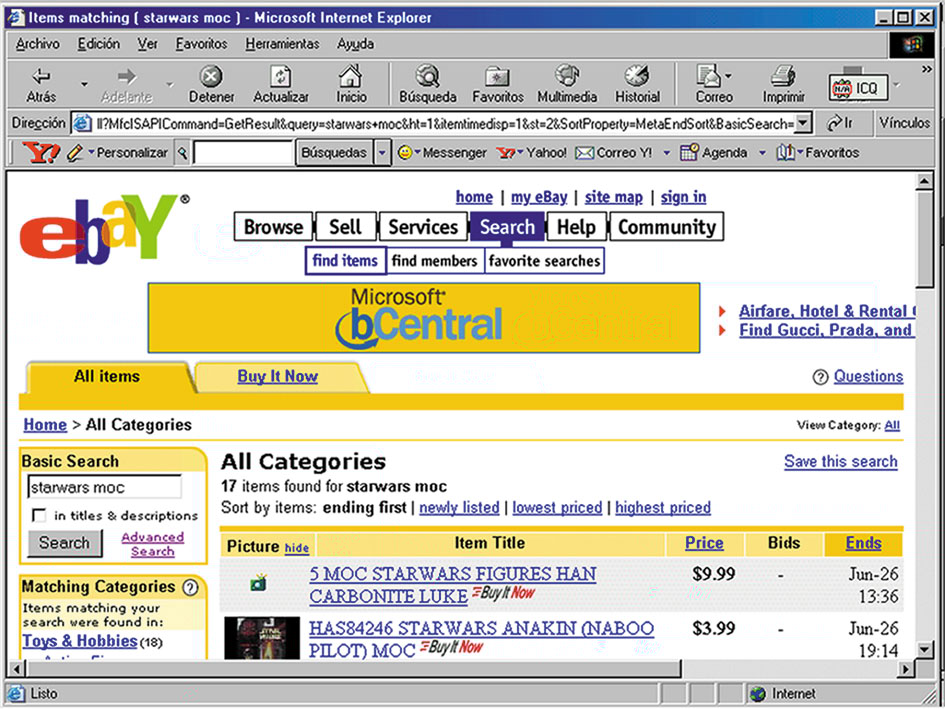This screenshot has height=709, width=945.
Task: Switch to the Buy It Now tab
Action: [x=277, y=377]
